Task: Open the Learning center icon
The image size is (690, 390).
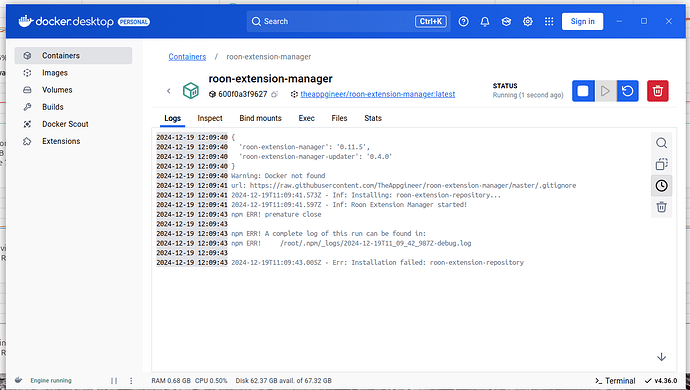Action: coord(506,21)
